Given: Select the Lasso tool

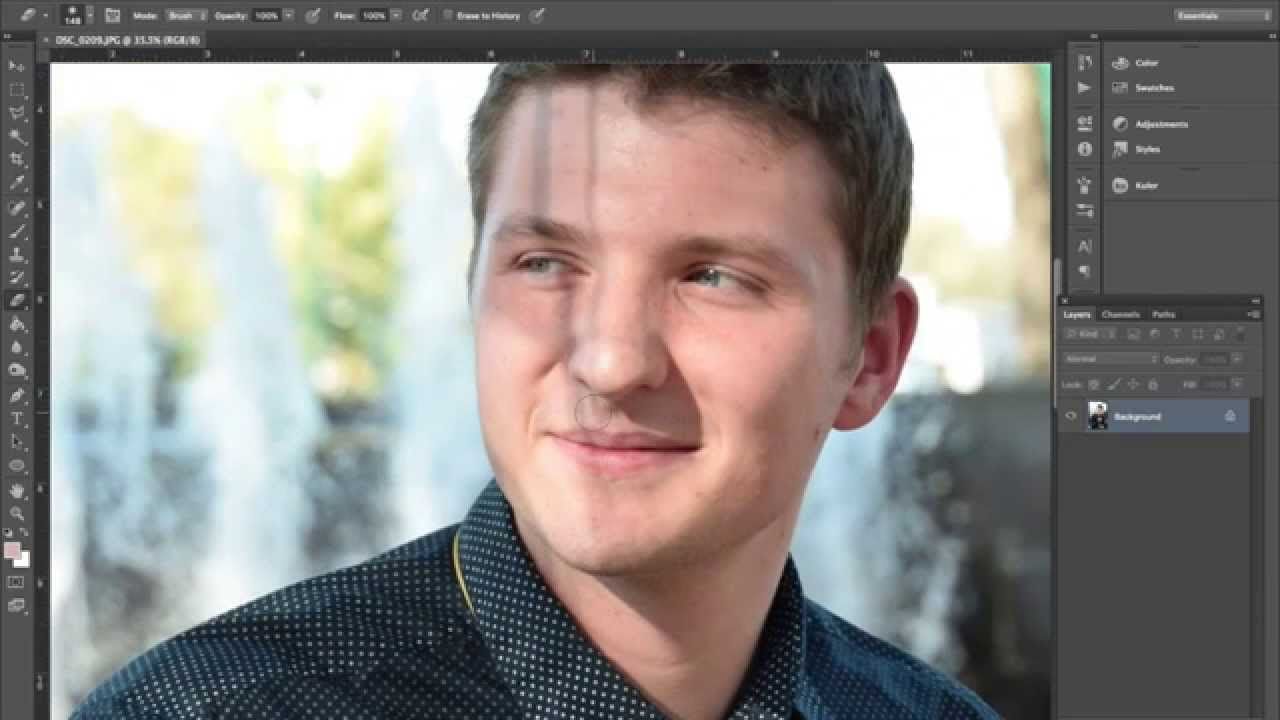Looking at the screenshot, I should (x=17, y=113).
